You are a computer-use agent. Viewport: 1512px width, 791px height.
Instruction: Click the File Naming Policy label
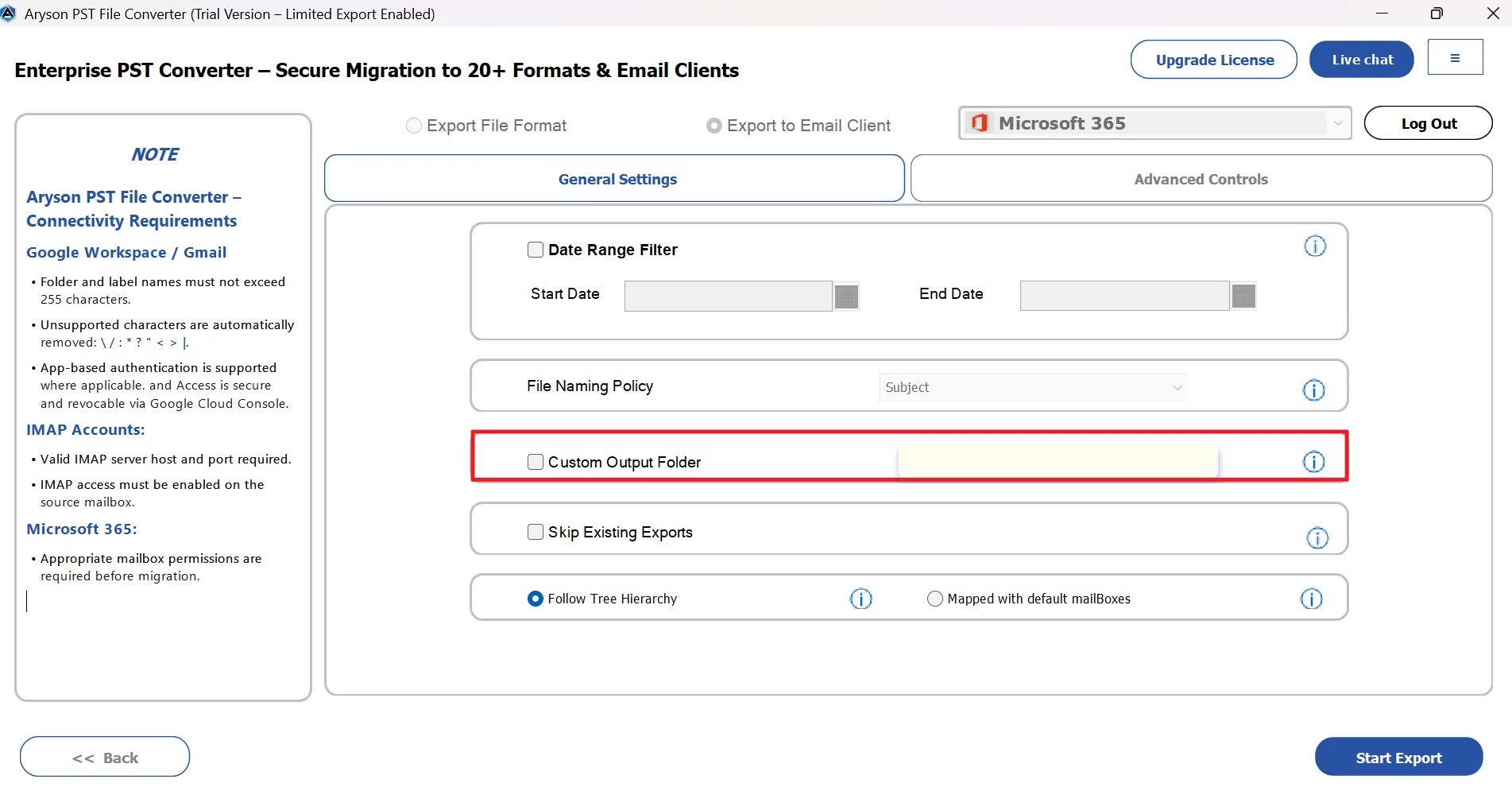click(x=590, y=386)
